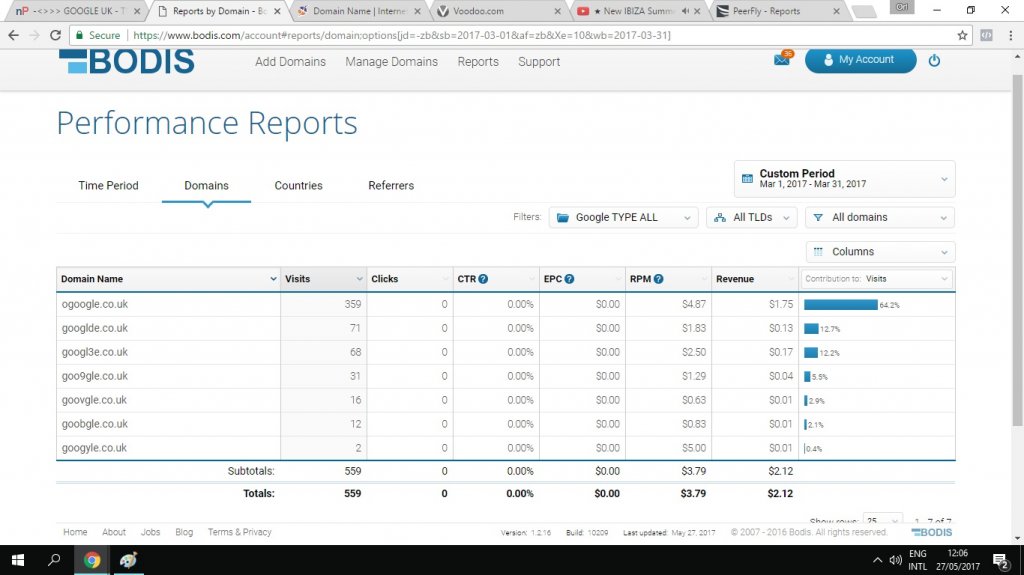1024x575 pixels.
Task: Open Contribution to Visits dropdown
Action: point(876,279)
